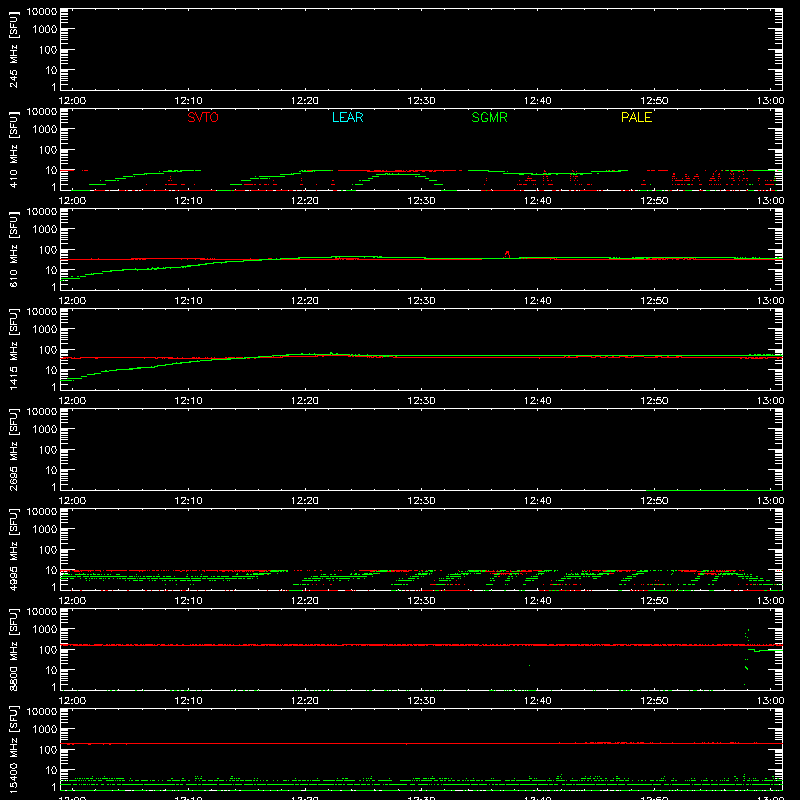The image size is (800, 800).
Task: Click the 10 tick label on the 15400 MHz axis
Action: pyautogui.click(x=52, y=770)
